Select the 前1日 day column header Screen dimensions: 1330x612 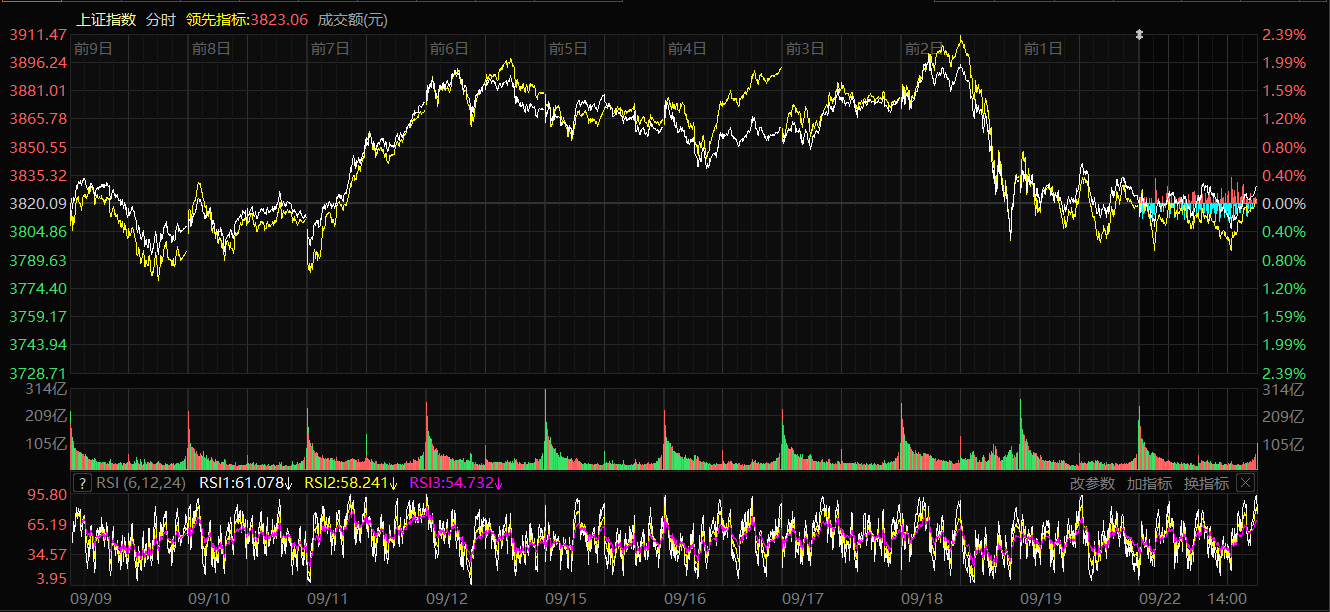pyautogui.click(x=1043, y=48)
